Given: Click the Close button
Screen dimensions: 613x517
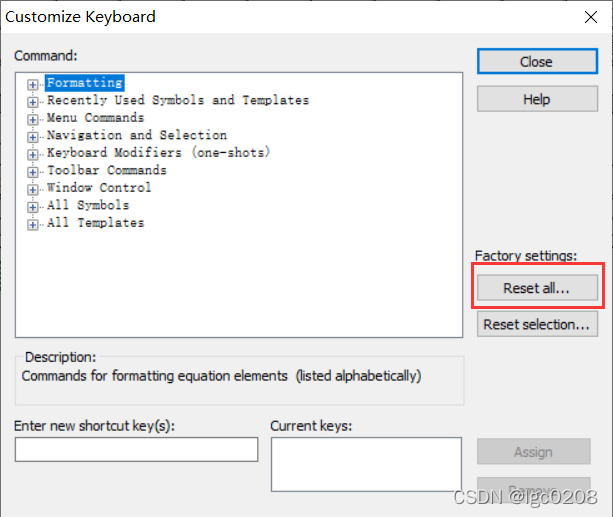Looking at the screenshot, I should [537, 61].
